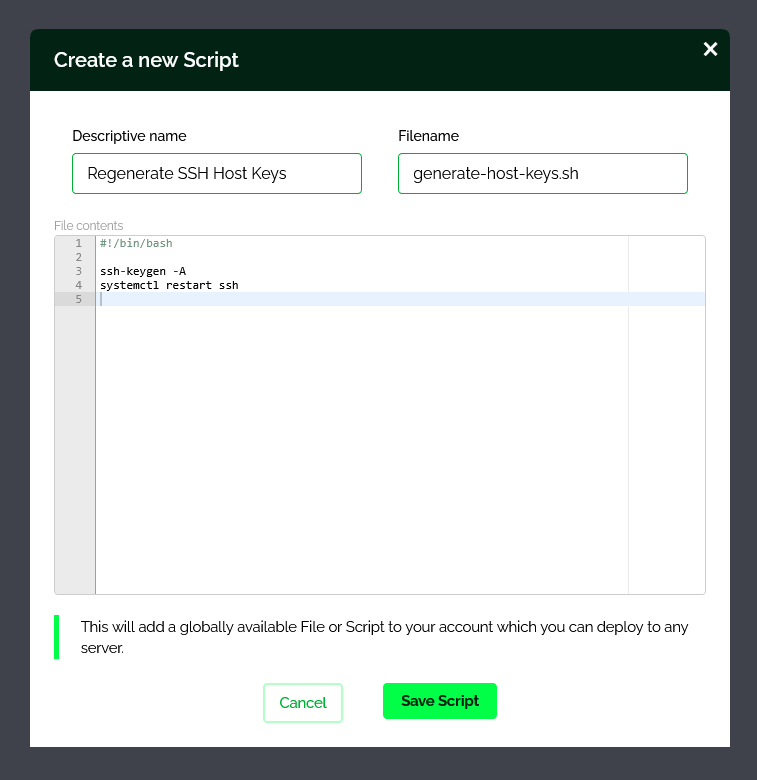Click the 'systemctl restart ssh' code line
The height and width of the screenshot is (780, 757).
pyautogui.click(x=169, y=285)
